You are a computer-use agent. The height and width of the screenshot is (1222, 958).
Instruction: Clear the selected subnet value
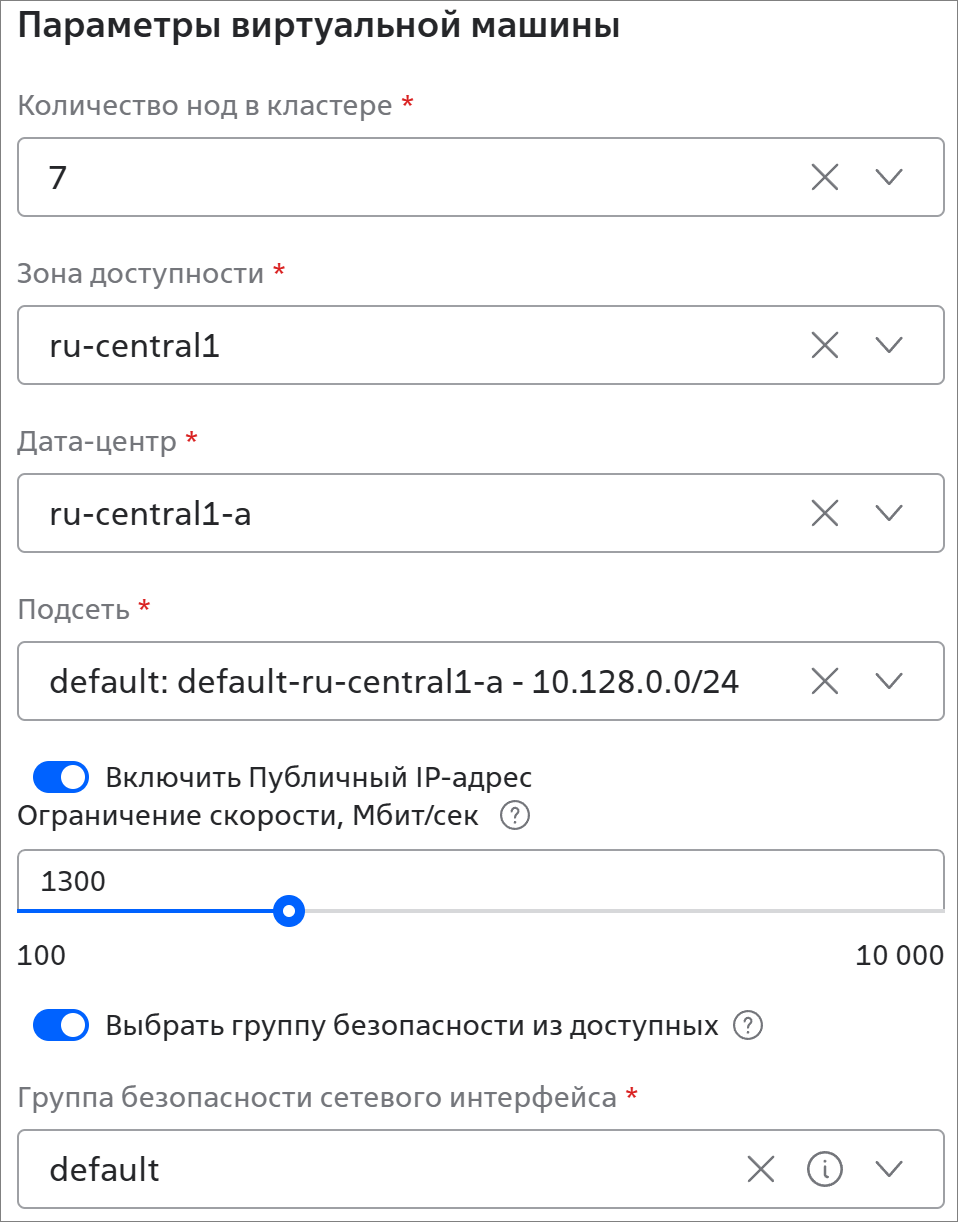(824, 682)
